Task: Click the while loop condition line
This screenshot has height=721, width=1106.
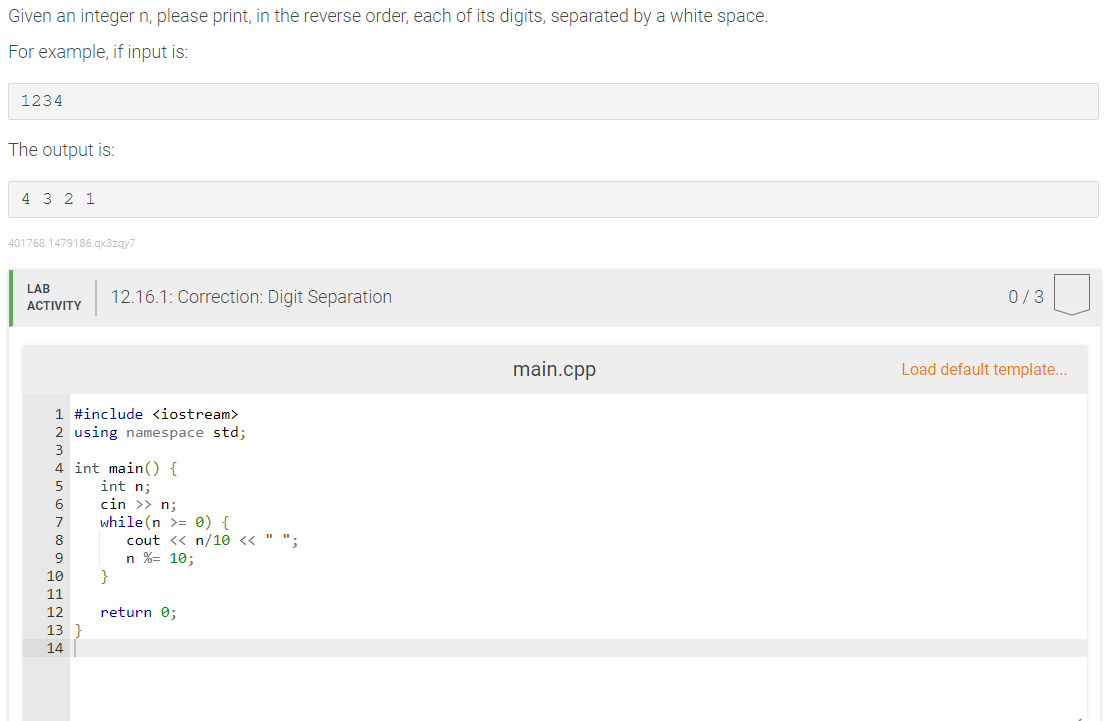Action: 165,522
